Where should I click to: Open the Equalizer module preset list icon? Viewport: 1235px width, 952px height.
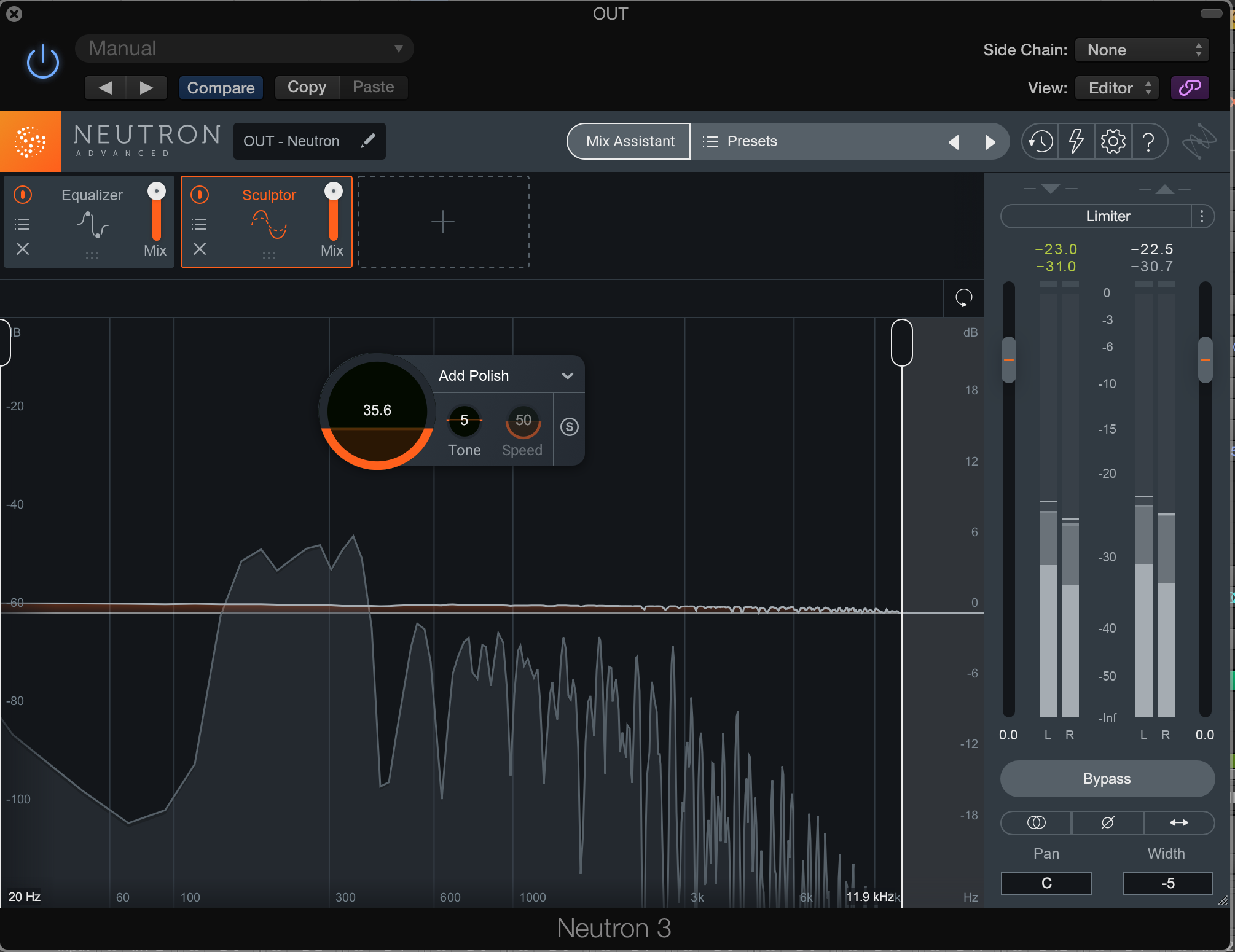pos(22,224)
